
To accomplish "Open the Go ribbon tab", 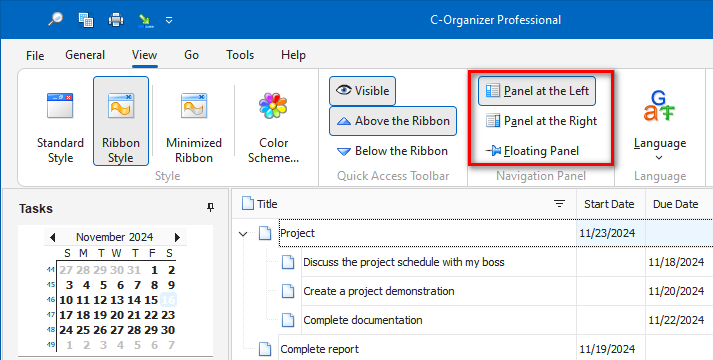I will 191,55.
